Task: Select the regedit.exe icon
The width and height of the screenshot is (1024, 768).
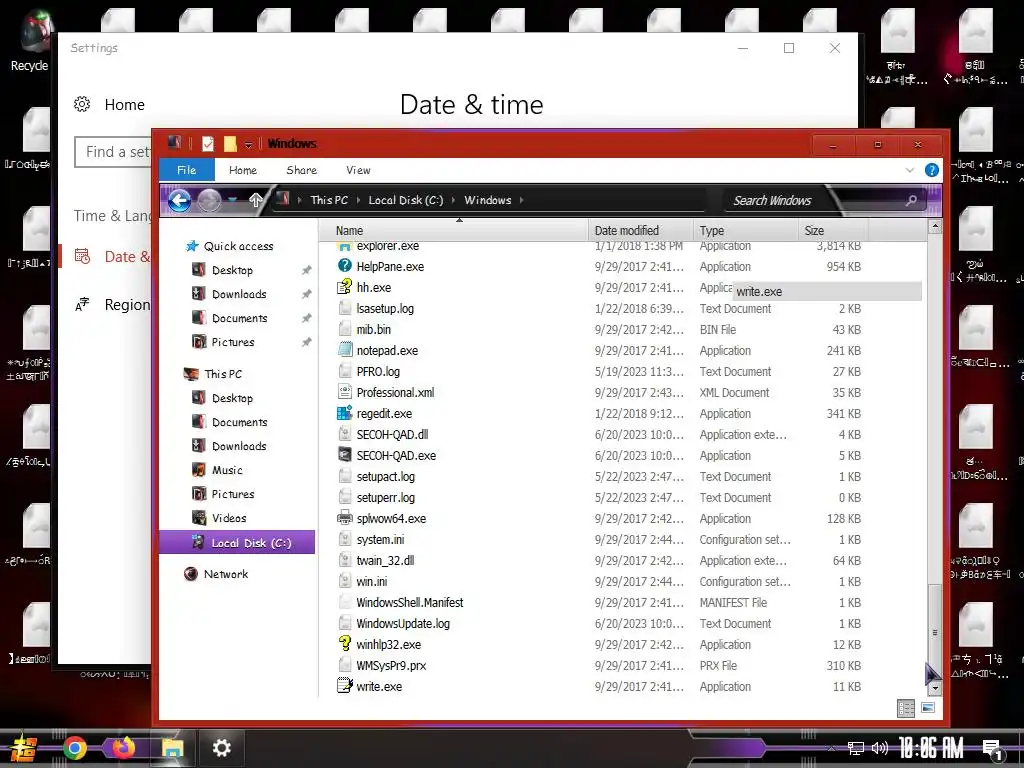Action: 345,413
